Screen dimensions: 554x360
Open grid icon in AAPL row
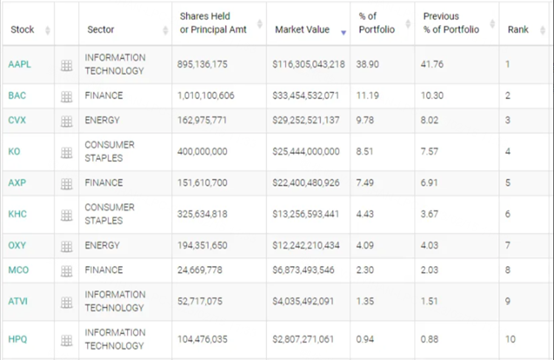click(66, 65)
